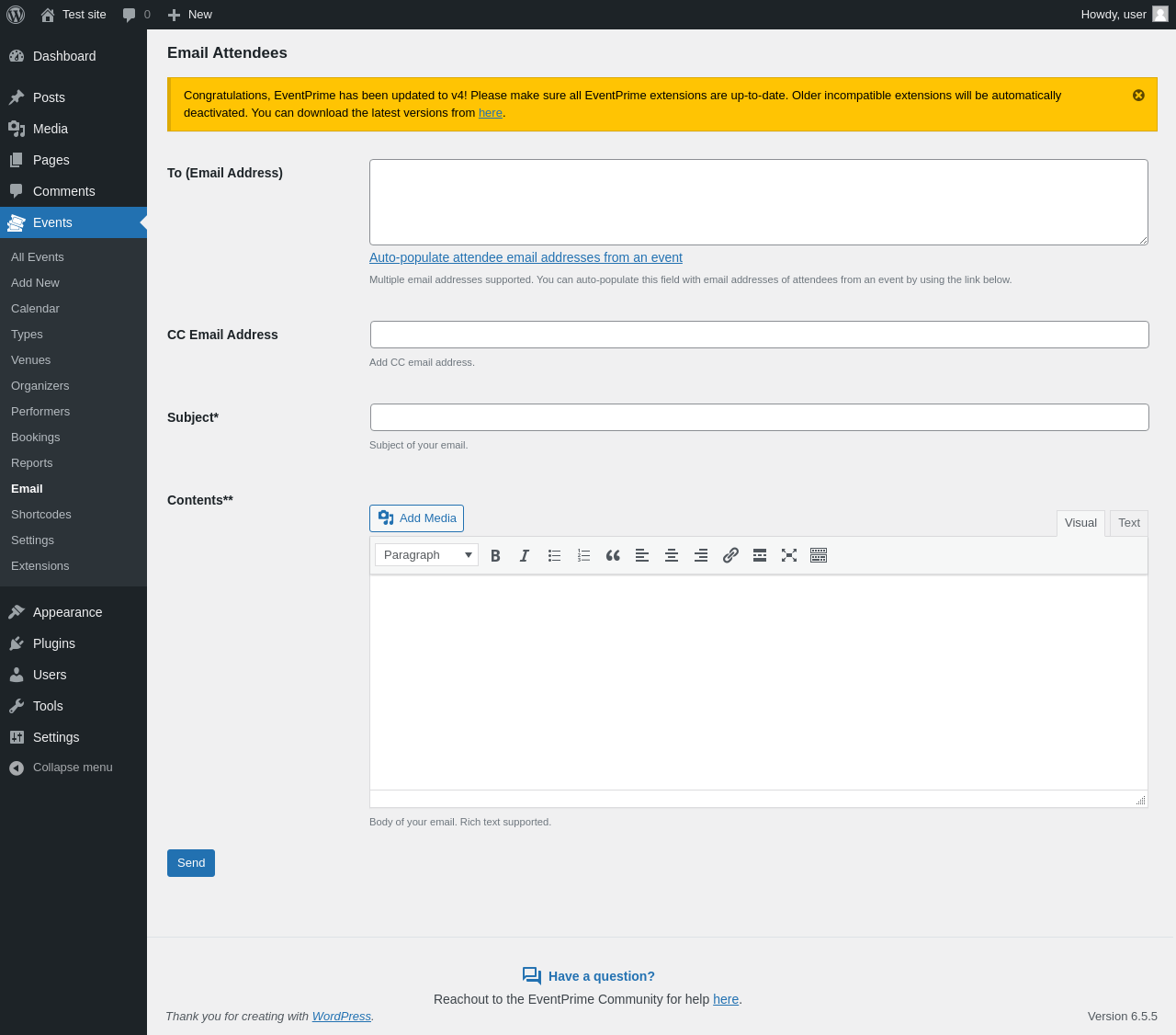Open the Paragraph format dropdown
The height and width of the screenshot is (1035, 1176).
tap(426, 555)
